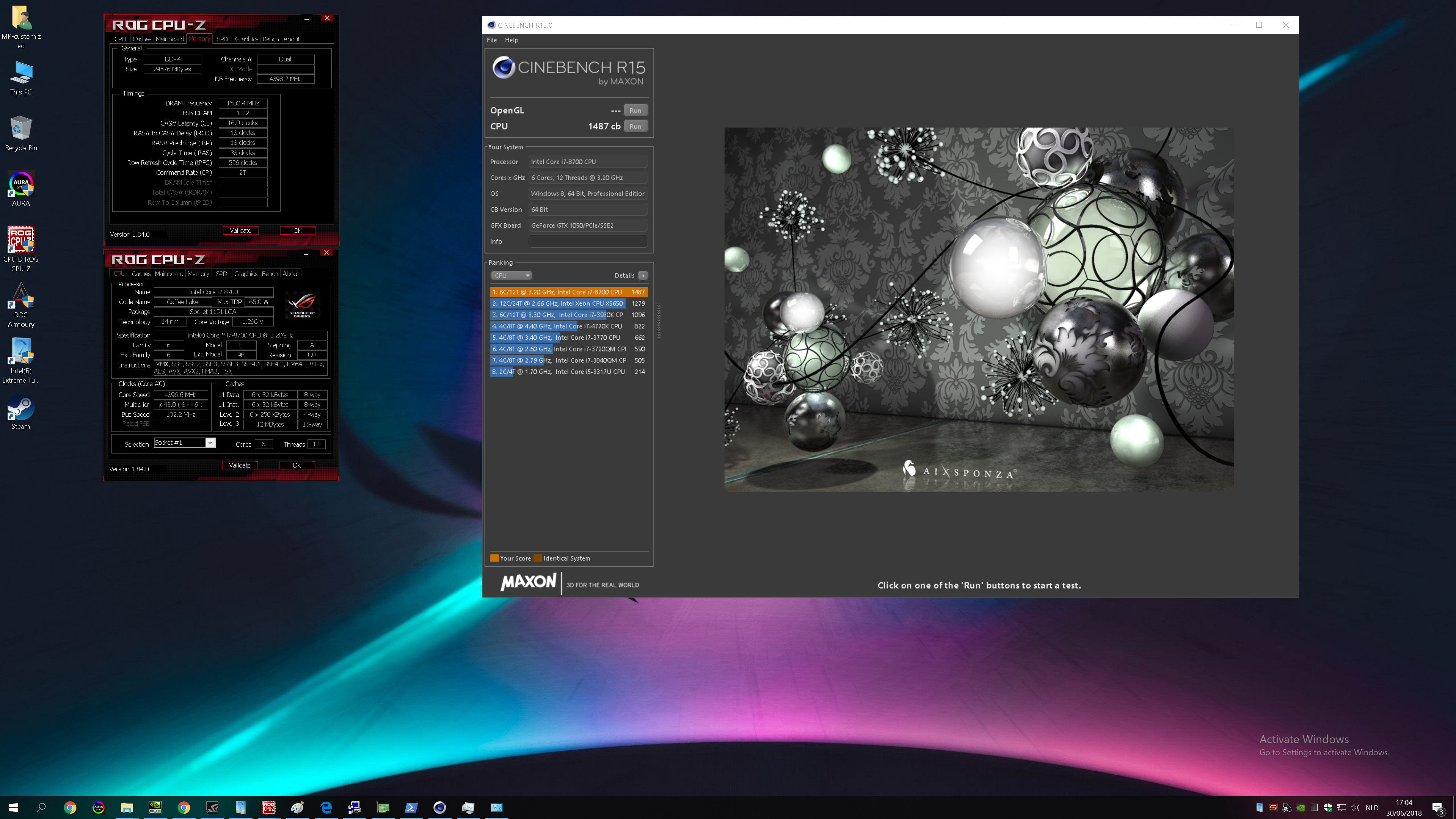Open File Explorer from the taskbar

pyautogui.click(x=127, y=807)
